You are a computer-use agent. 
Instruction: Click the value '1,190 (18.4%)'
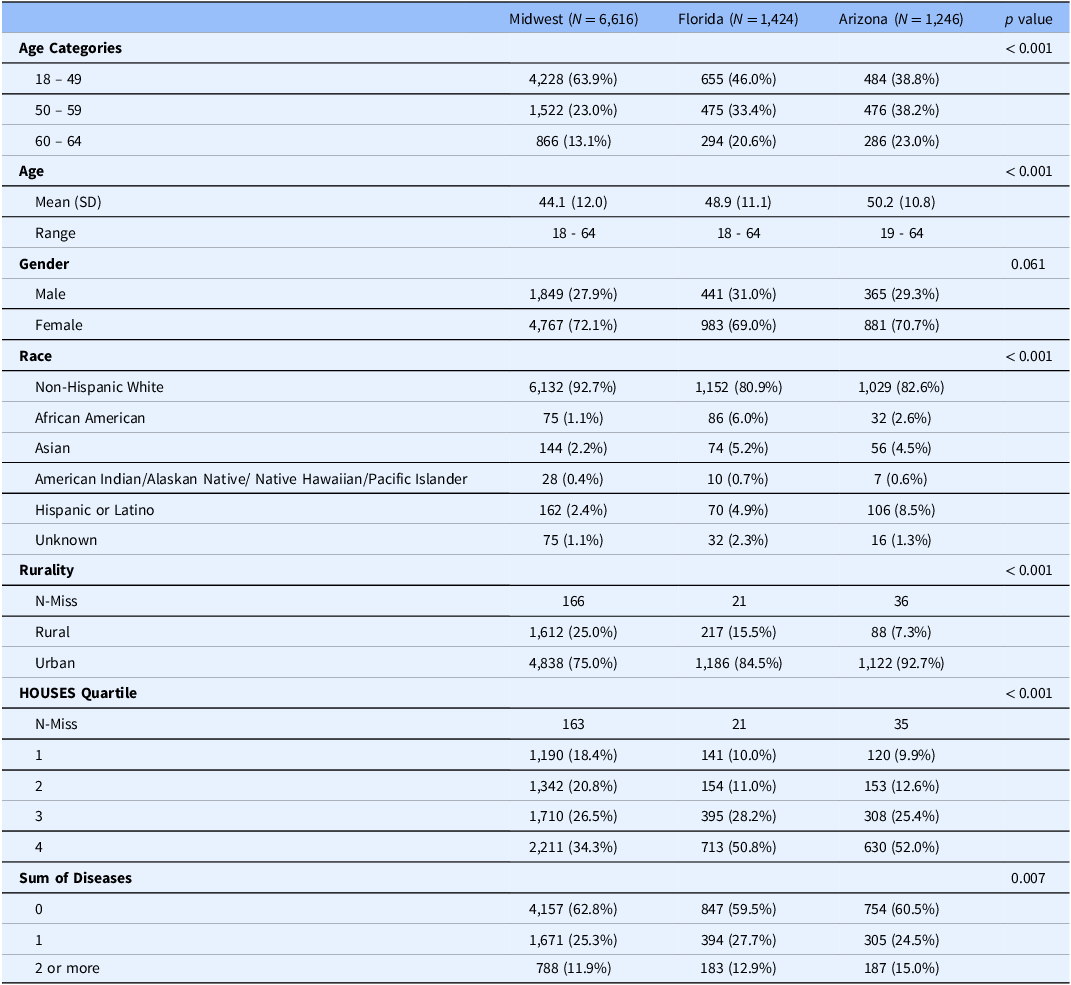tap(573, 755)
